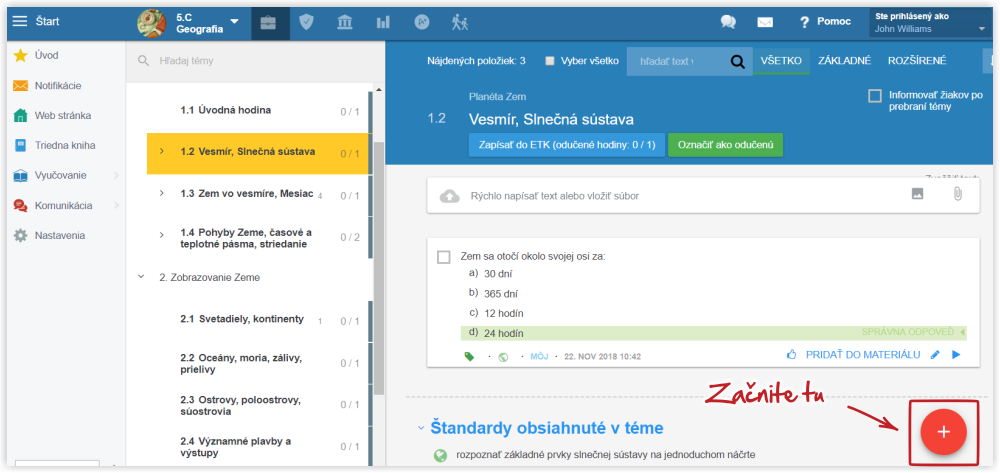Viewport: 1000px width, 473px height.
Task: Select the question 'Zem sa otočí' checkbox
Action: 444,257
